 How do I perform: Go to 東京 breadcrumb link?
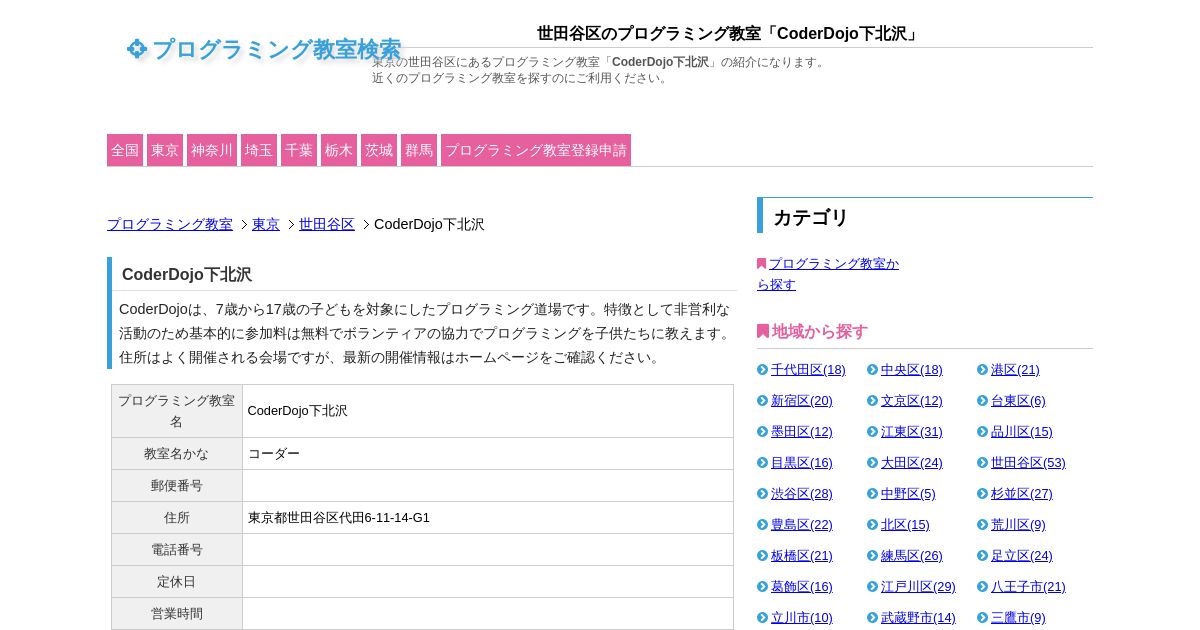(266, 224)
